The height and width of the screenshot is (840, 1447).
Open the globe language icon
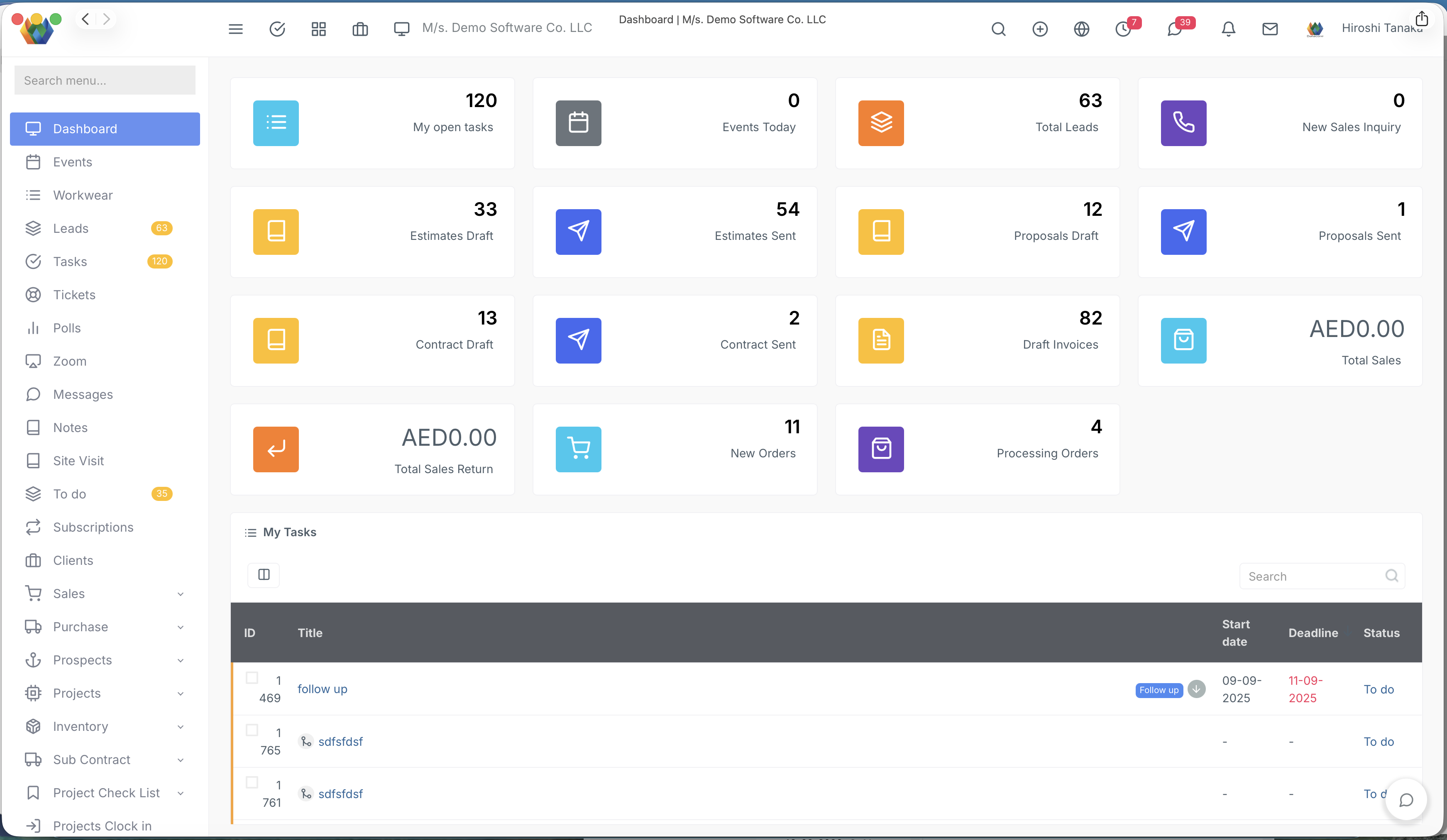pos(1081,29)
